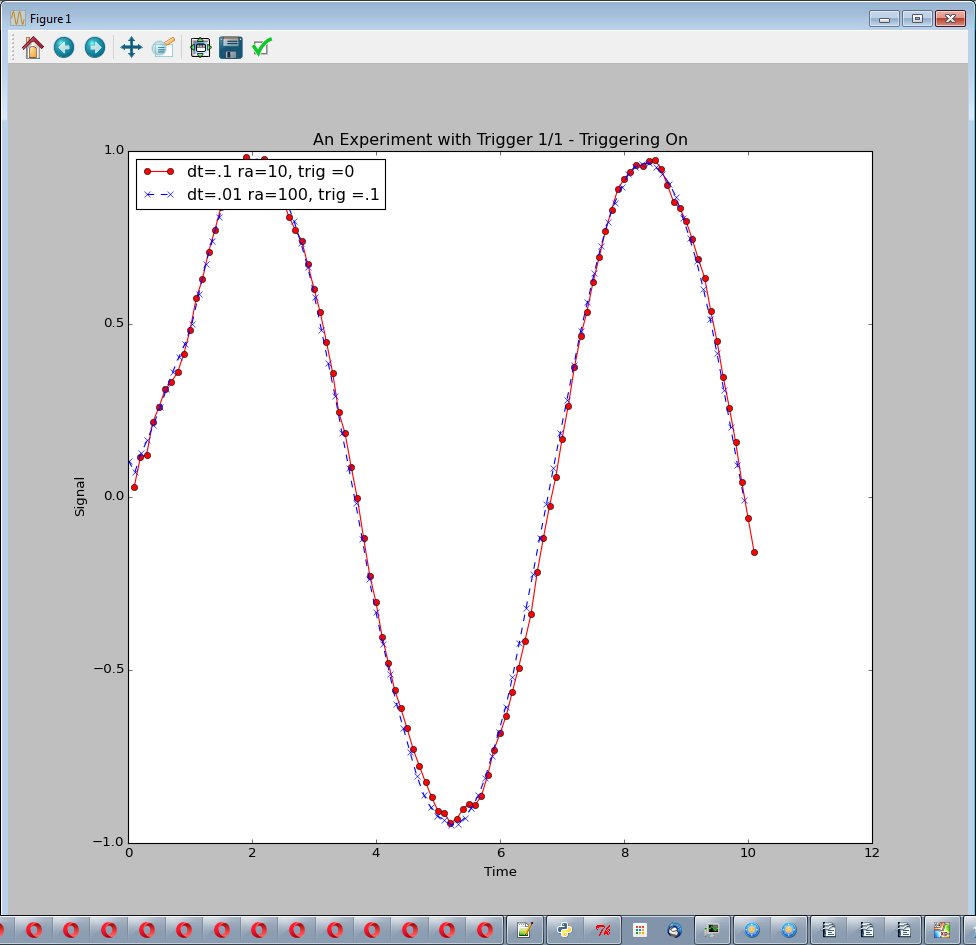Reset the plot to original view with Home
The image size is (976, 945).
point(32,47)
